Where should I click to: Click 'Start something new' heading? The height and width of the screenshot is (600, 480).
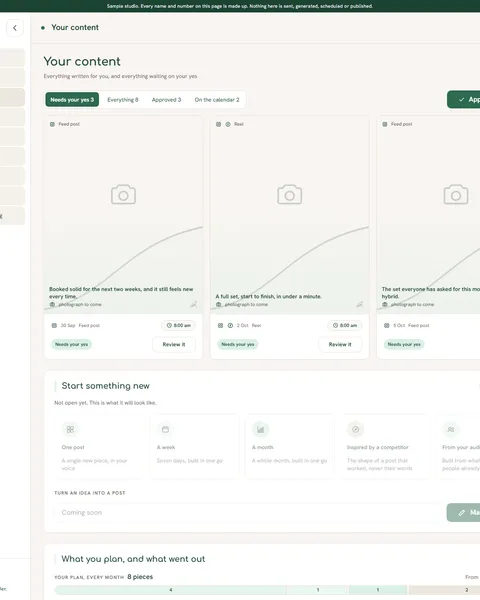pyautogui.click(x=105, y=386)
